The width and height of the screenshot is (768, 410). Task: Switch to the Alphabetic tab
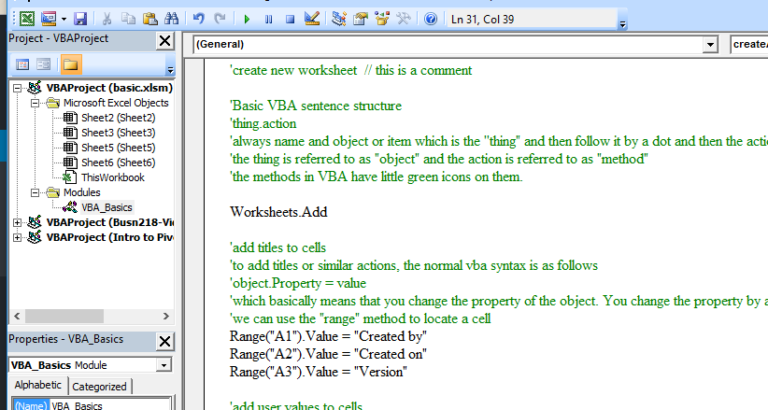click(38, 385)
